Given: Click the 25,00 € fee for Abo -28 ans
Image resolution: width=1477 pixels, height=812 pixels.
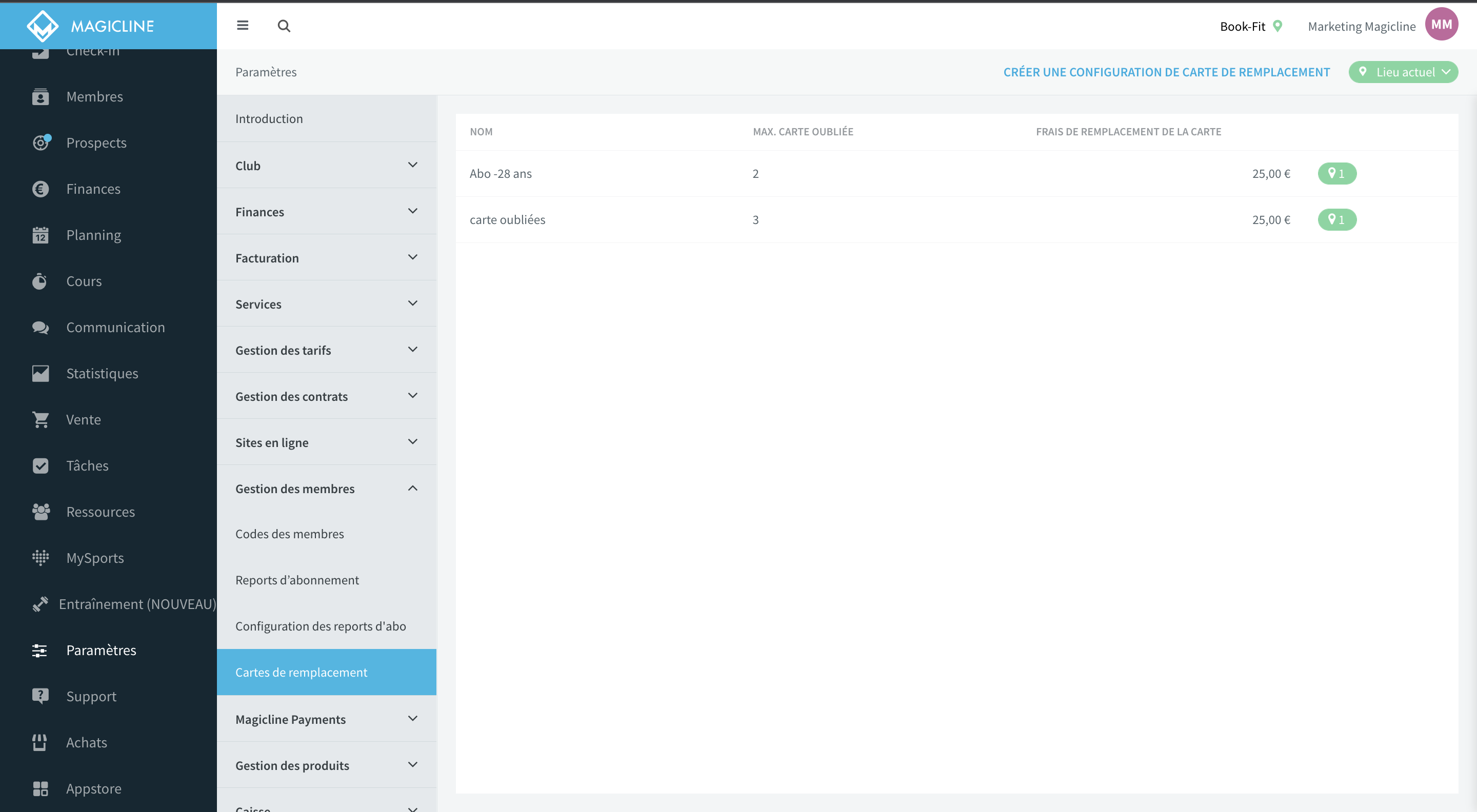Looking at the screenshot, I should coord(1271,174).
